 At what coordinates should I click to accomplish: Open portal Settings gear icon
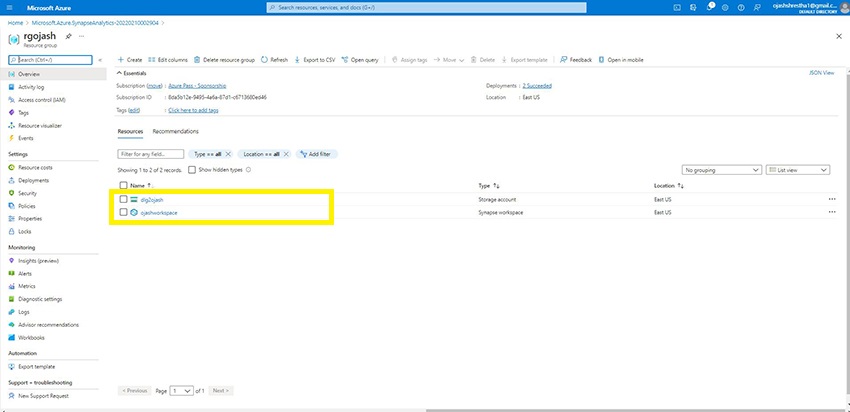pos(725,8)
